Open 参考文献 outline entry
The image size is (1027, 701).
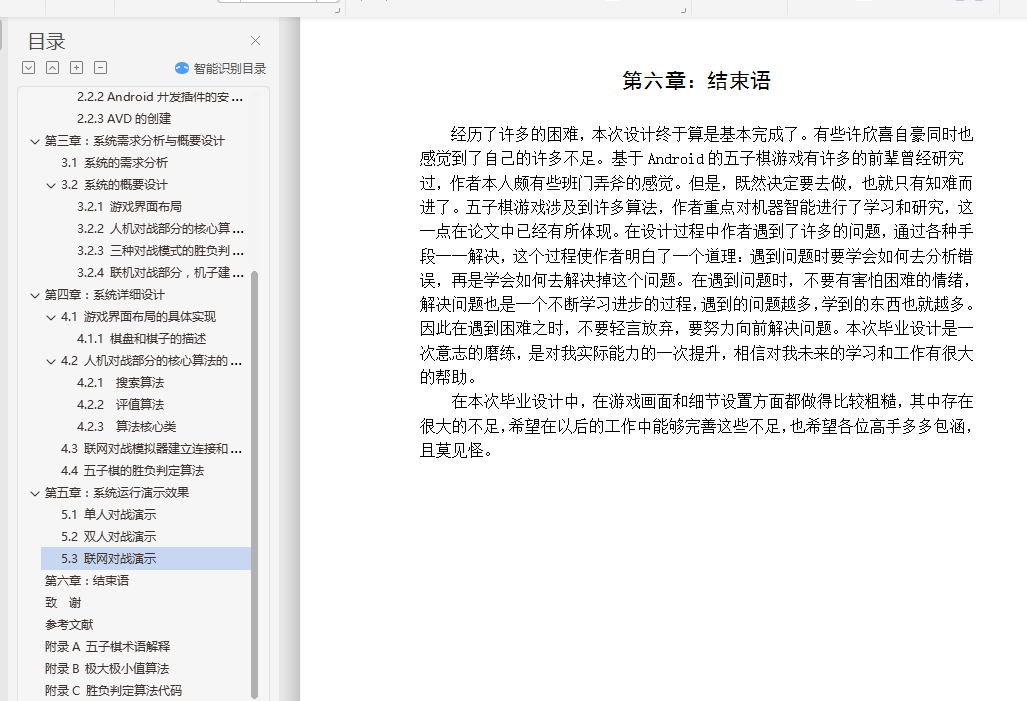pos(69,624)
